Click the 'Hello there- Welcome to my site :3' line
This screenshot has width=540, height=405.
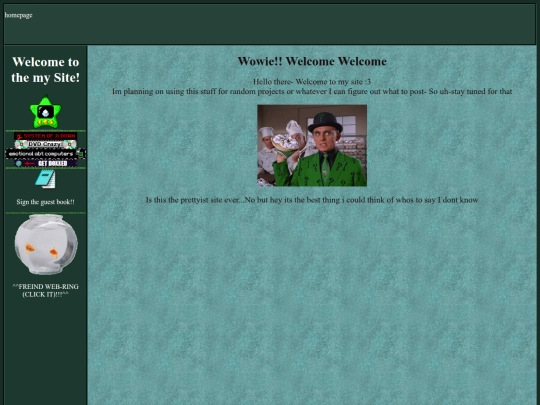[x=312, y=82]
